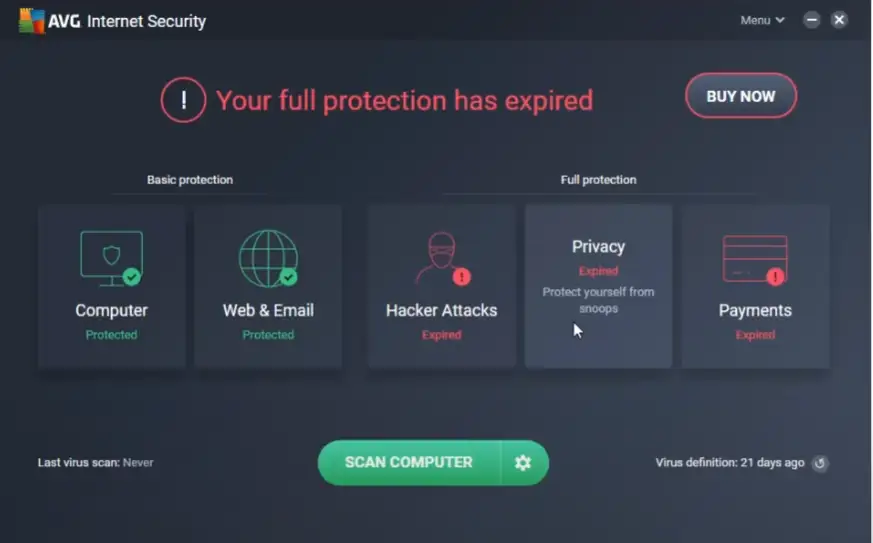Viewport: 873px width, 543px height.
Task: Click the red expiration warning exclamation icon
Action: 183,100
